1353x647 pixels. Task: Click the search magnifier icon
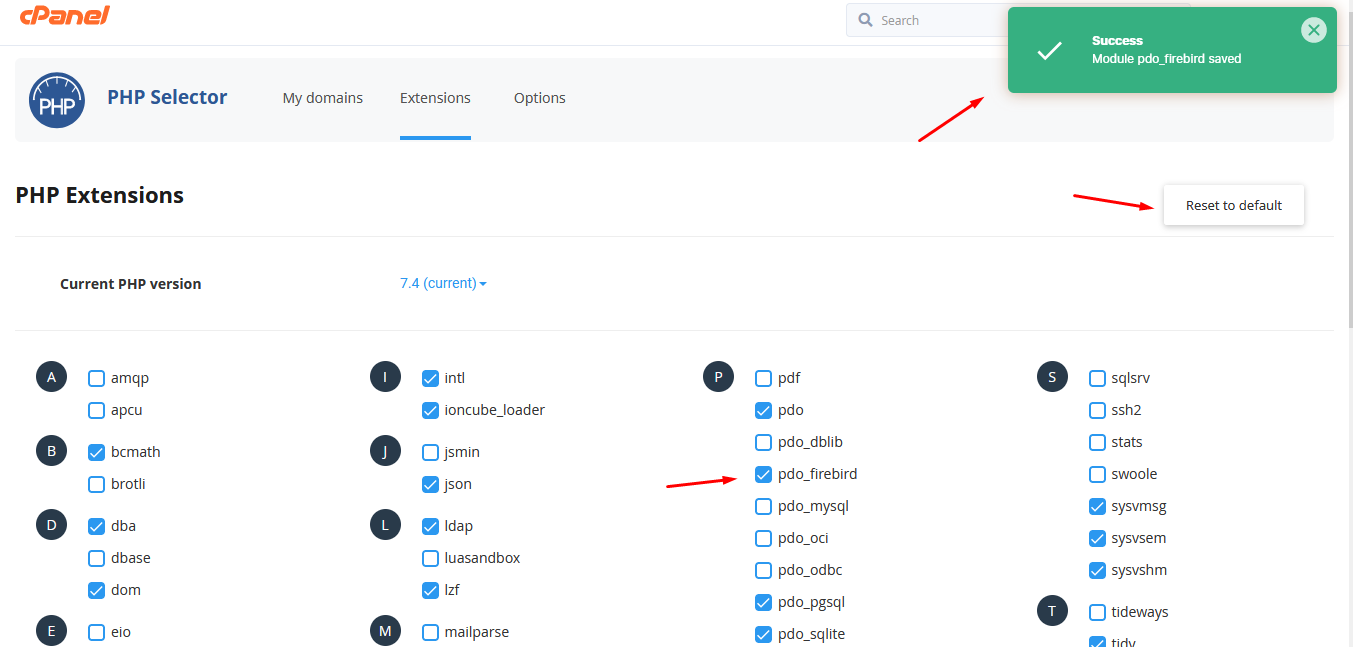[865, 20]
